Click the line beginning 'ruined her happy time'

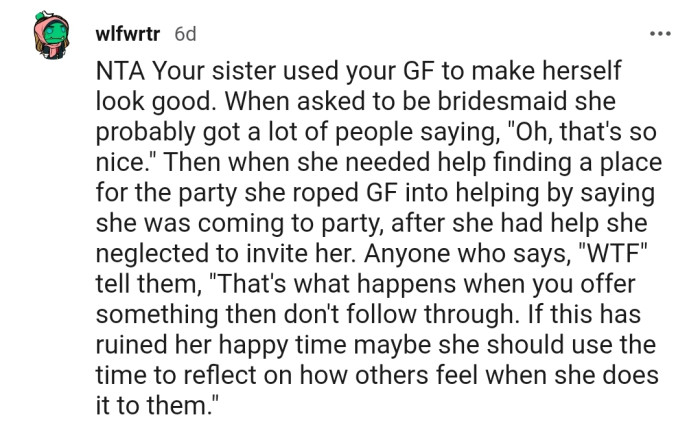[376, 345]
